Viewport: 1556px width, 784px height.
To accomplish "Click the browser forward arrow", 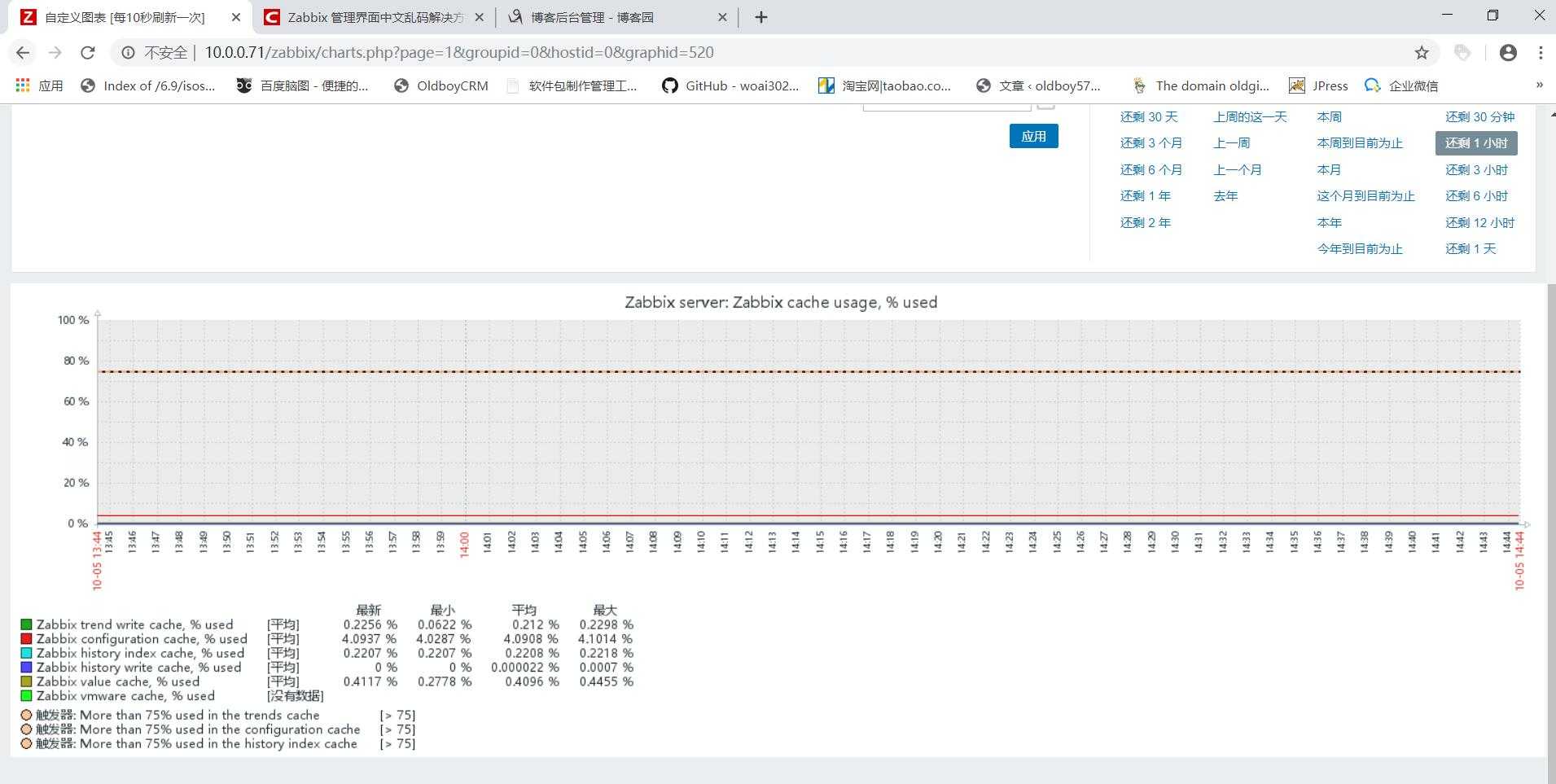I will pyautogui.click(x=55, y=53).
